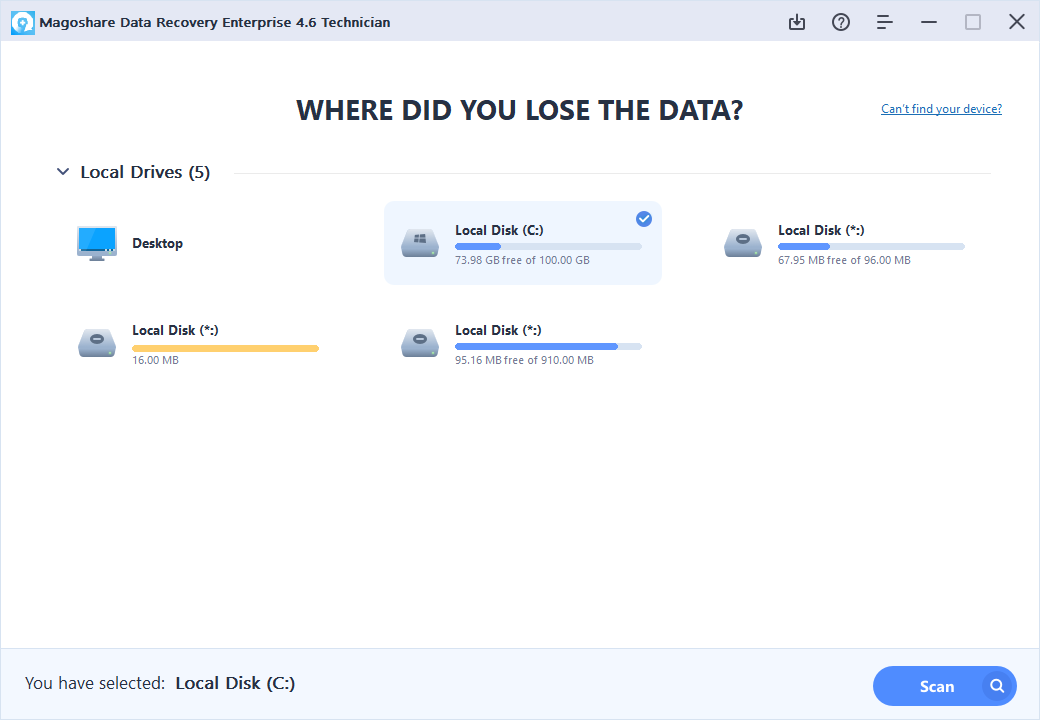Click the drive icon beside 95.16 MB free disk
The width and height of the screenshot is (1040, 720).
click(x=420, y=342)
